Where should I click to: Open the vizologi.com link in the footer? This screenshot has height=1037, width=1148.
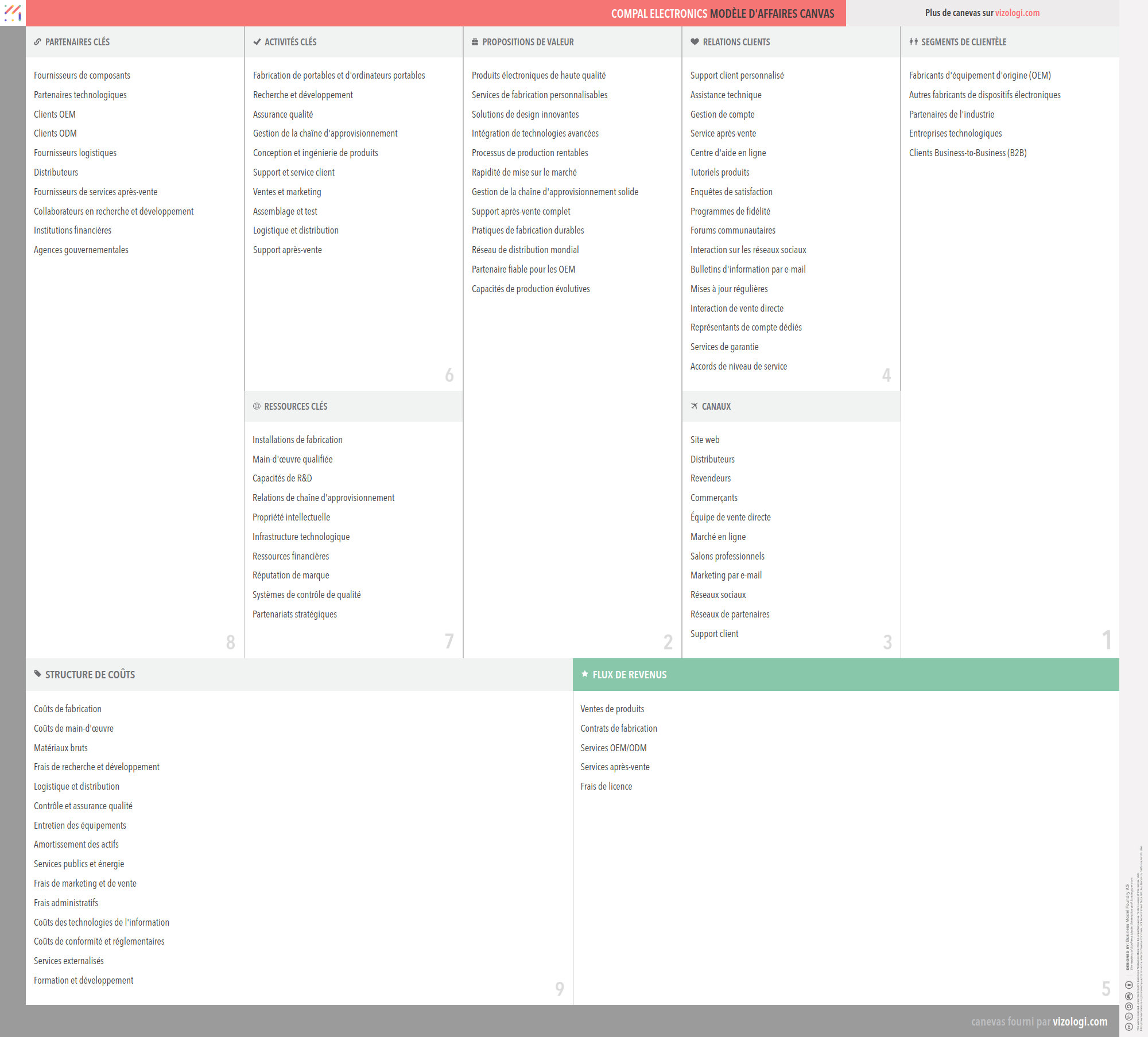(1080, 1022)
